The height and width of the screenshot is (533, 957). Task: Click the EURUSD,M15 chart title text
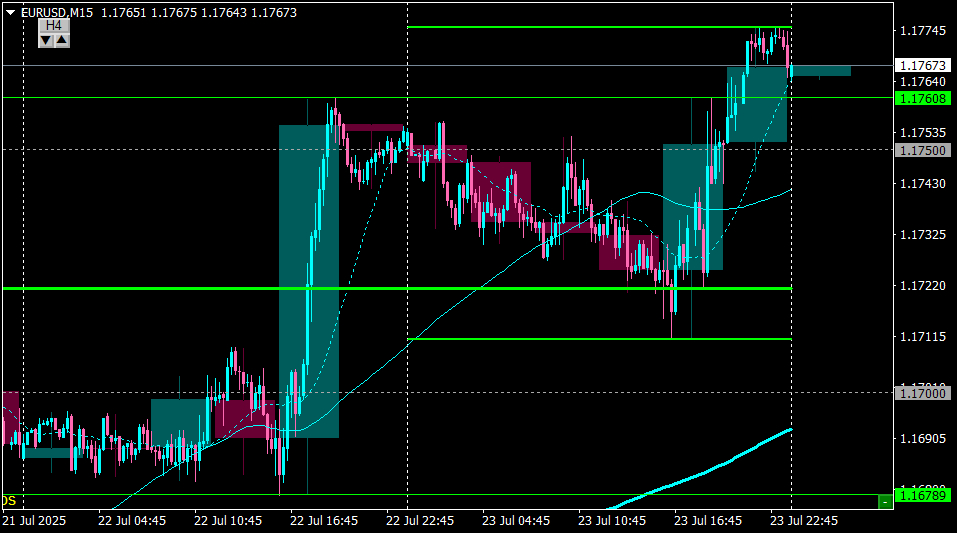click(57, 13)
